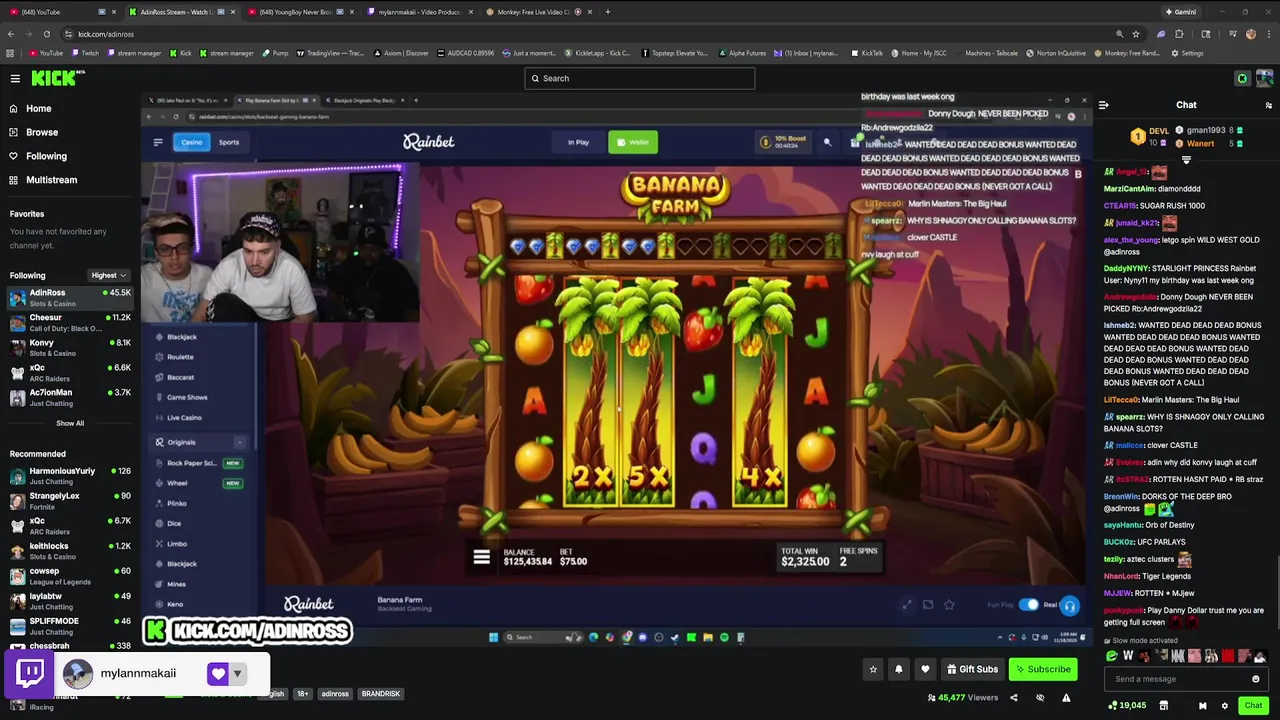Open the Following page
The height and width of the screenshot is (720, 1280).
pyautogui.click(x=46, y=156)
